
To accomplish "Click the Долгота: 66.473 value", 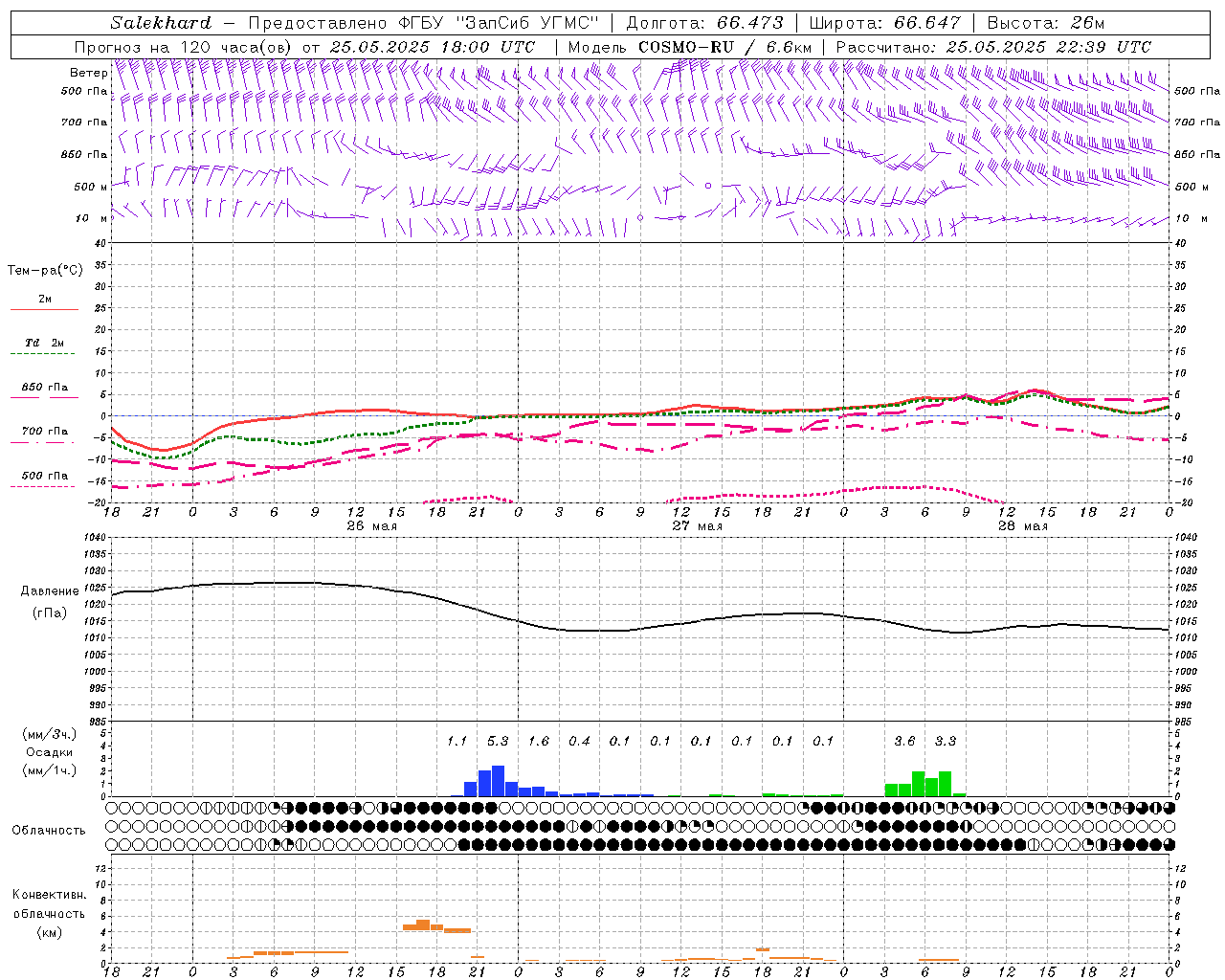I will pyautogui.click(x=704, y=23).
